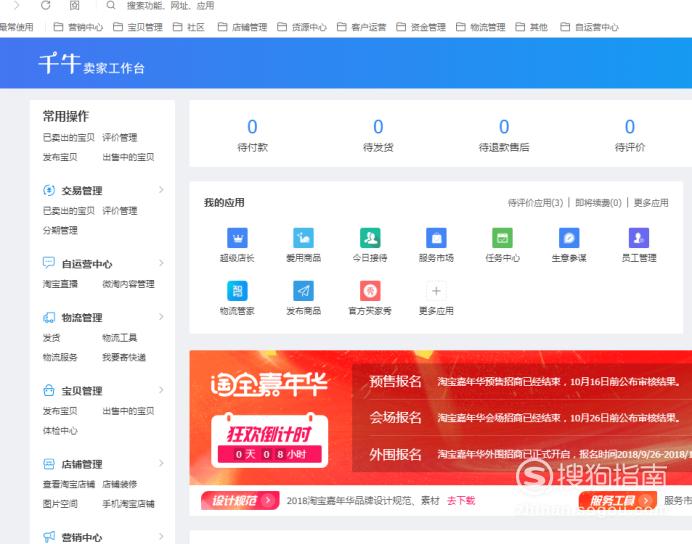
Task: Click 图片空间 in sidebar
Action: [60, 504]
